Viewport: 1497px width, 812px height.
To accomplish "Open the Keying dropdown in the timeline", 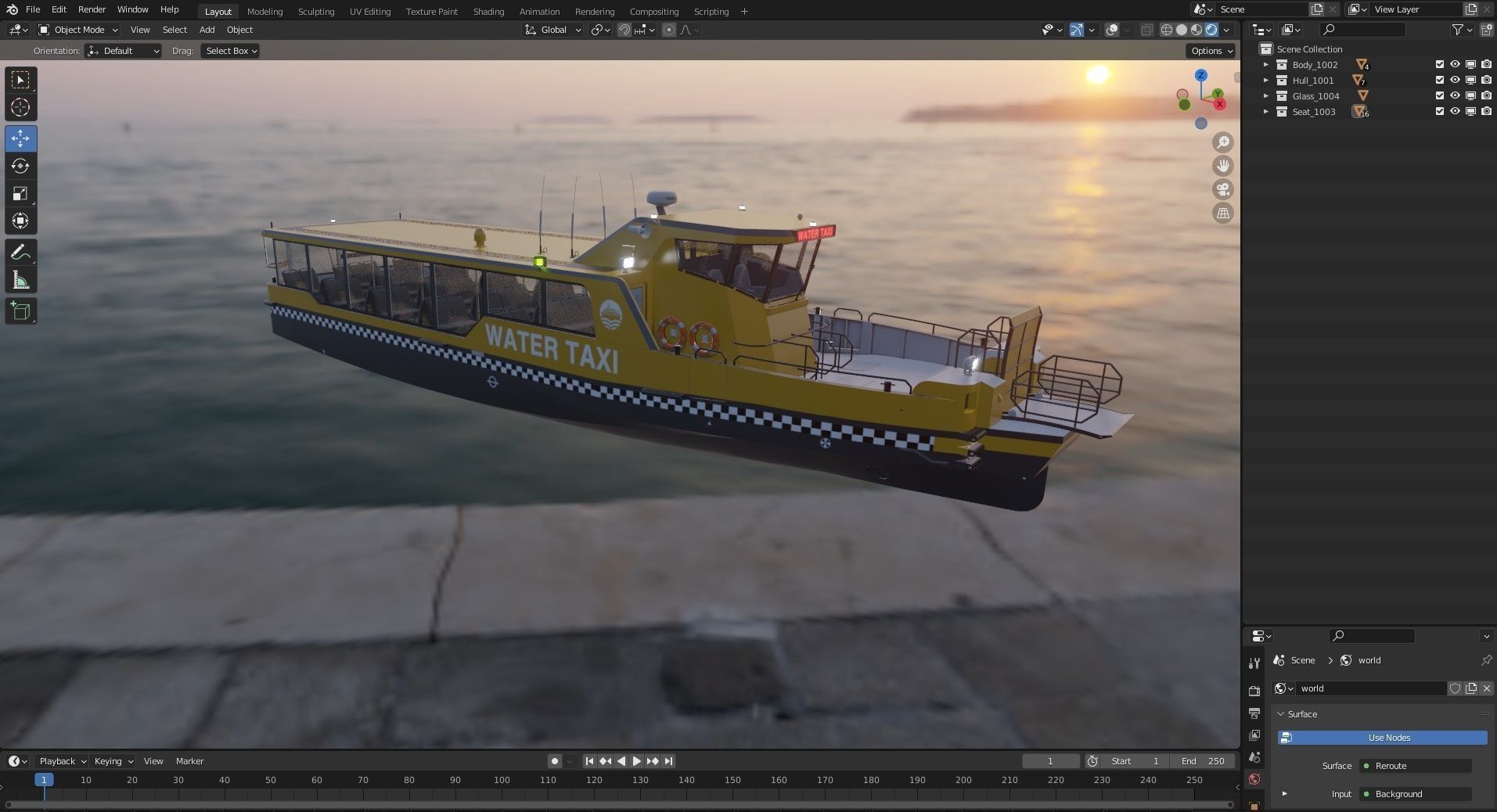I will point(113,761).
